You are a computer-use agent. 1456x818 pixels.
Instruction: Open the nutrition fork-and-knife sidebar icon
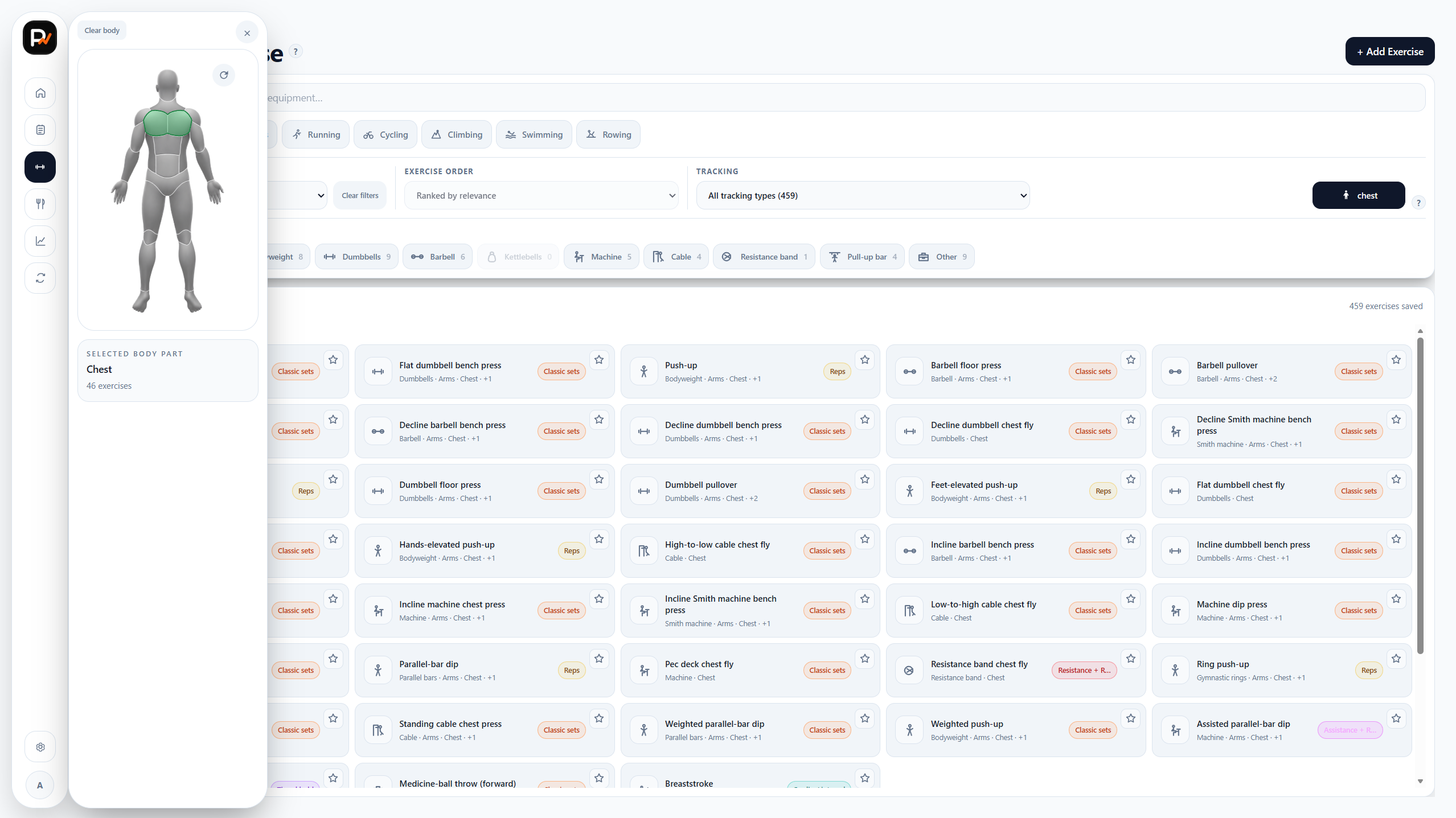click(40, 204)
